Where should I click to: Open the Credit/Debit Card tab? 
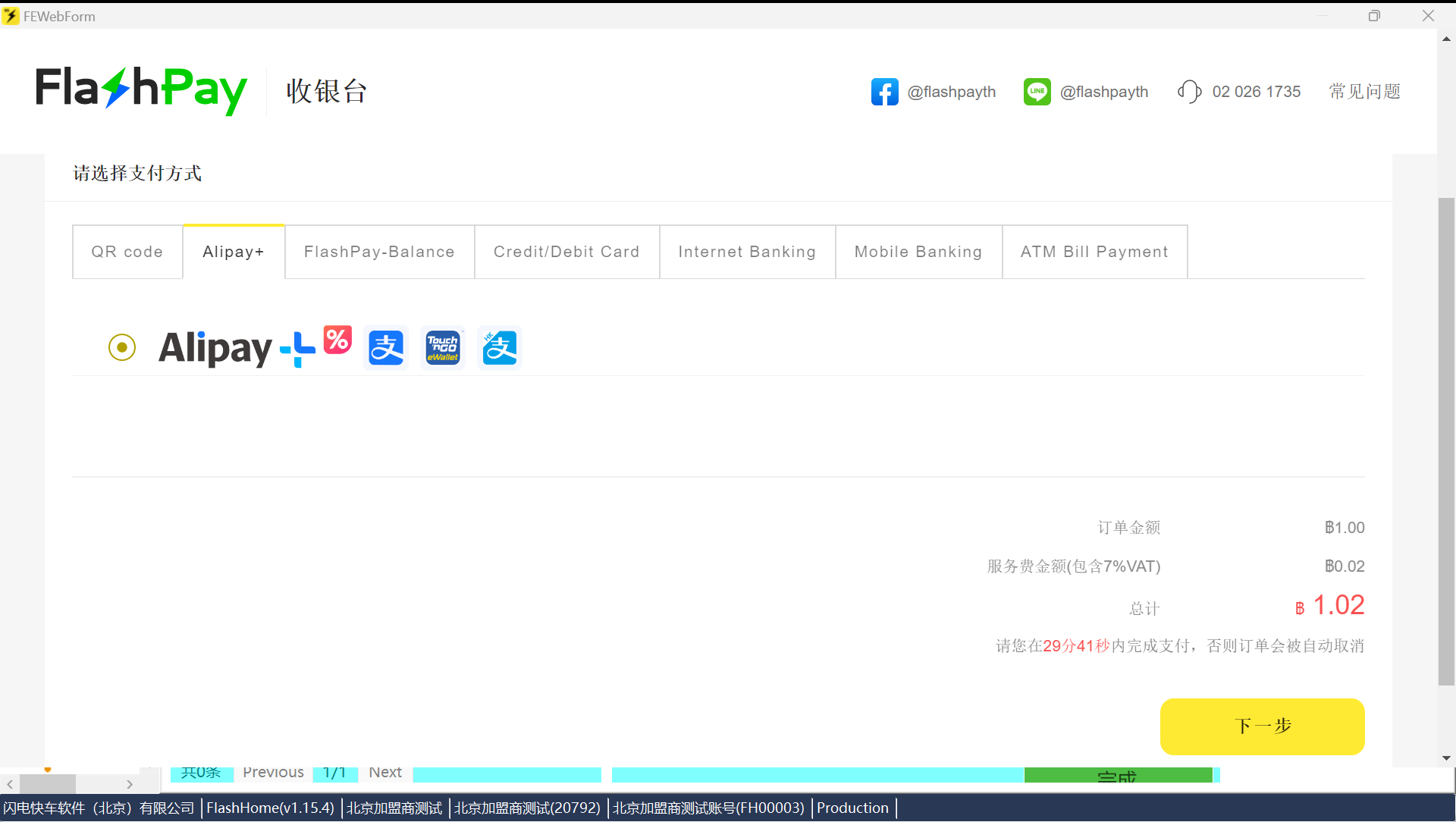[566, 251]
